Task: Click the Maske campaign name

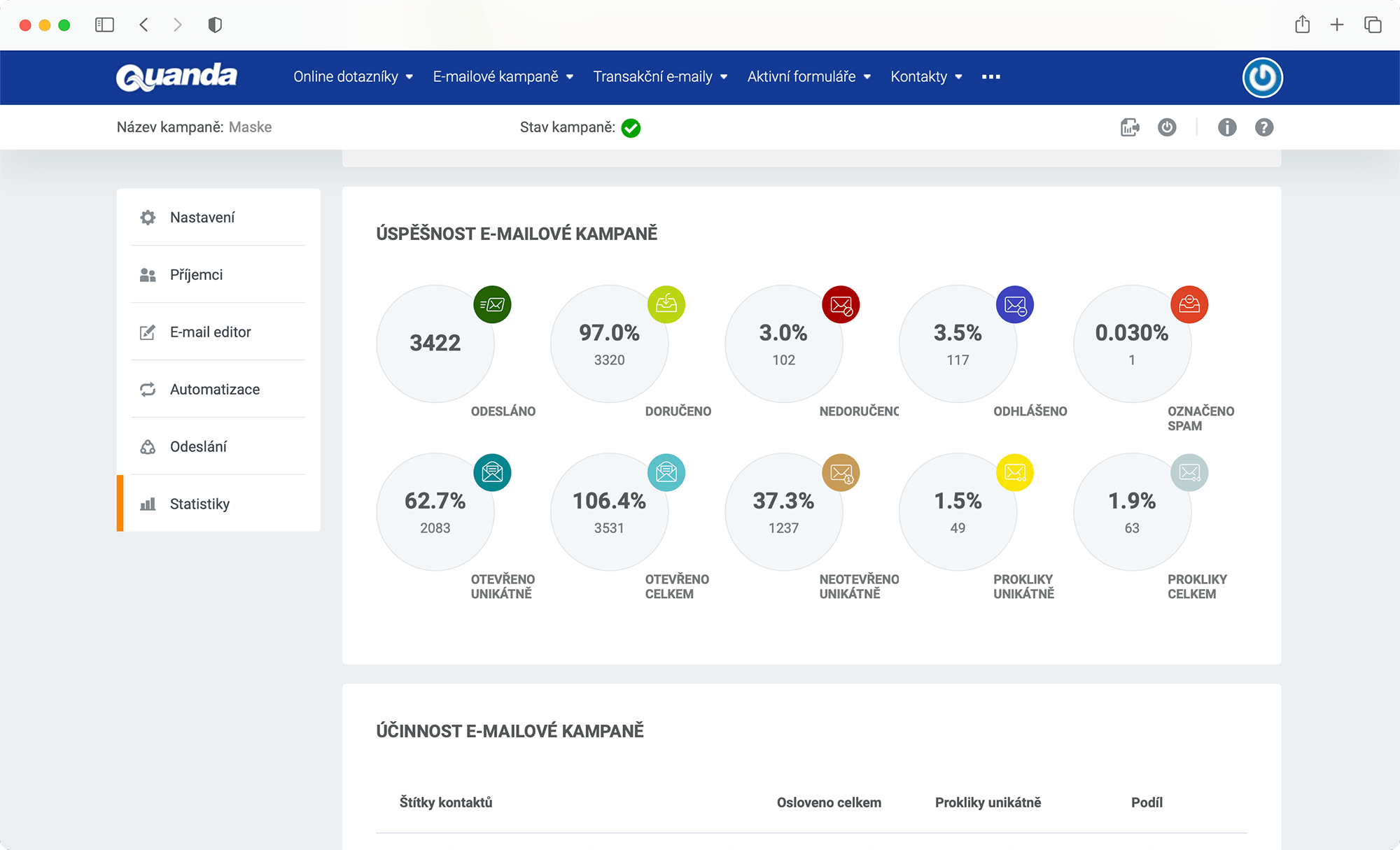Action: pyautogui.click(x=251, y=127)
